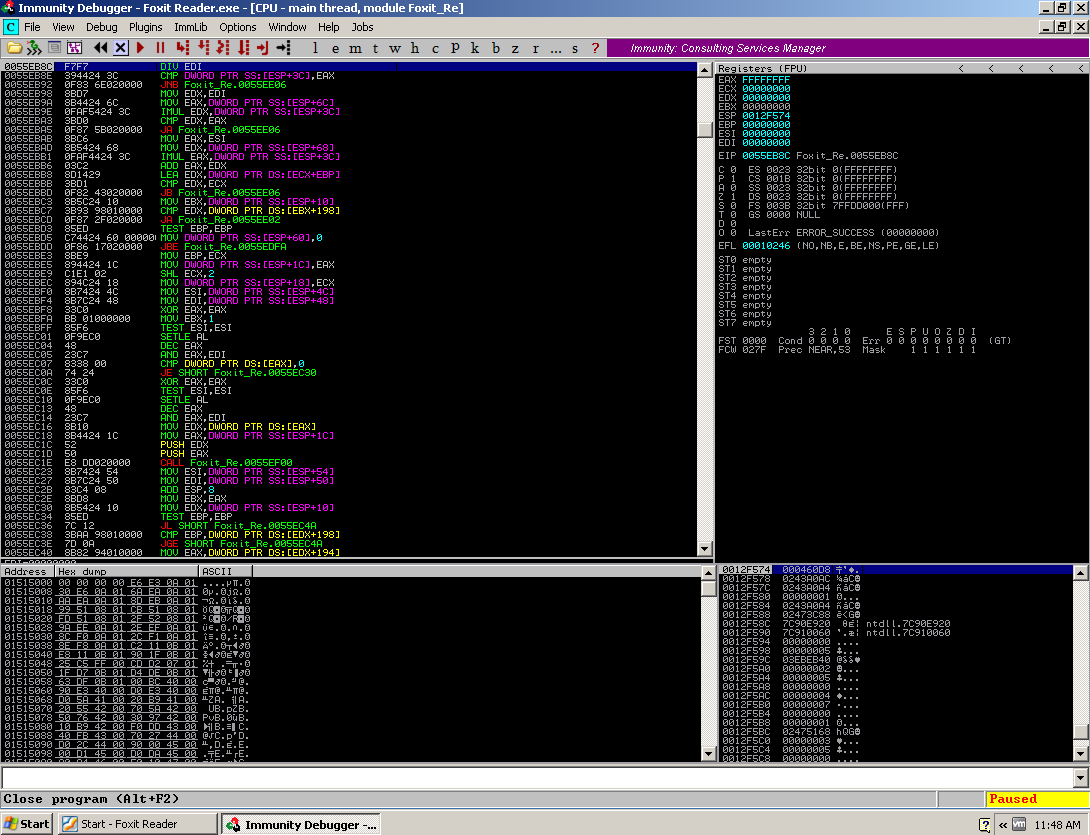1090x835 pixels.
Task: Show References with 'r' button
Action: (535, 48)
